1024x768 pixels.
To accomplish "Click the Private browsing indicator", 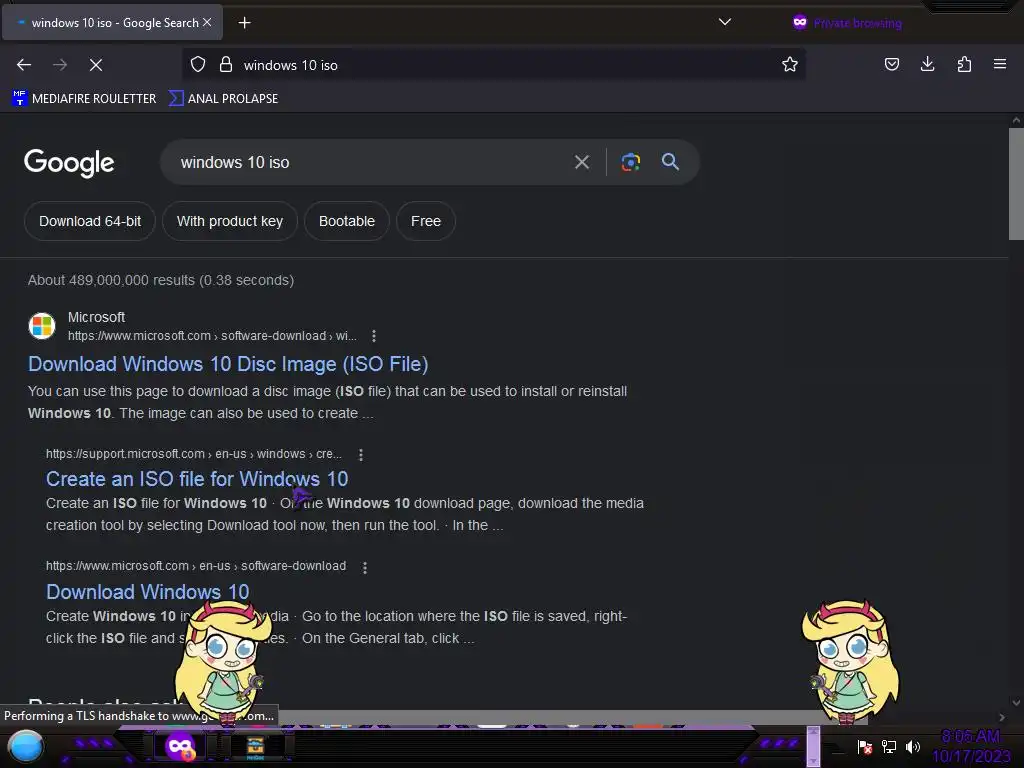I will point(847,24).
